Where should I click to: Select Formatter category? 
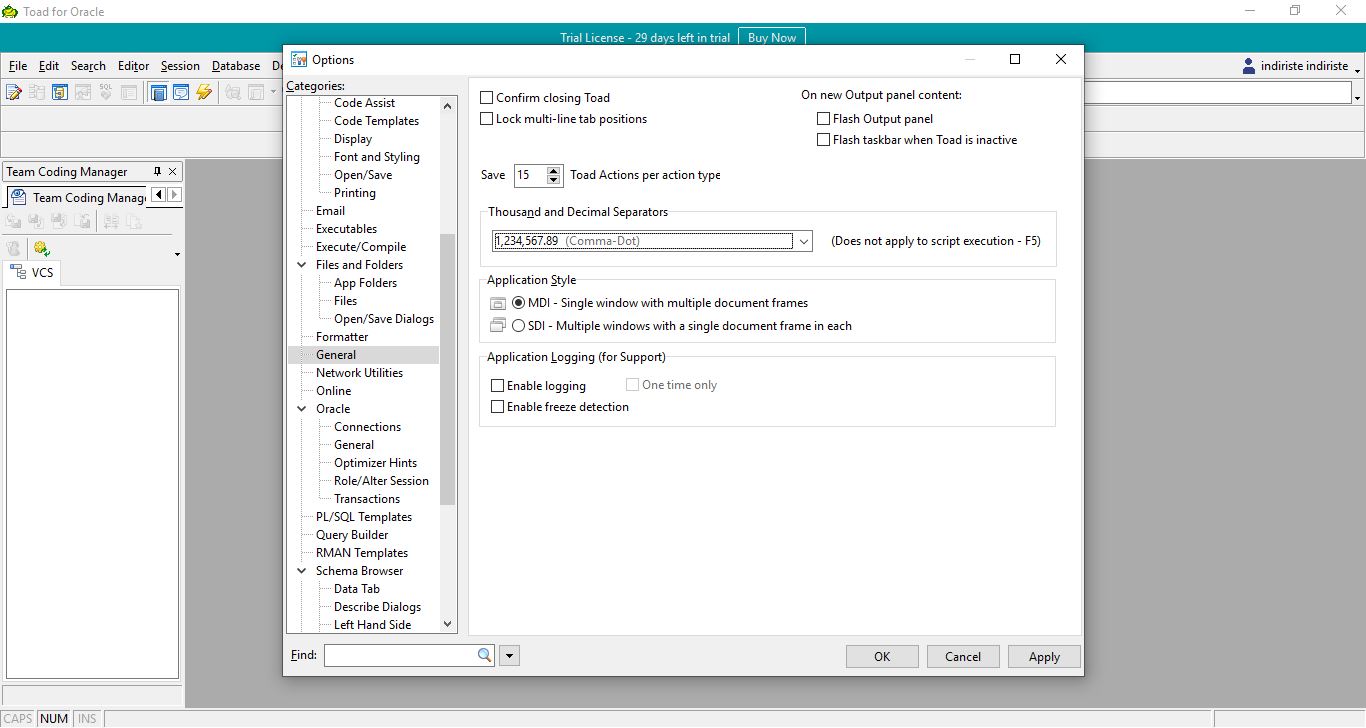click(x=342, y=337)
